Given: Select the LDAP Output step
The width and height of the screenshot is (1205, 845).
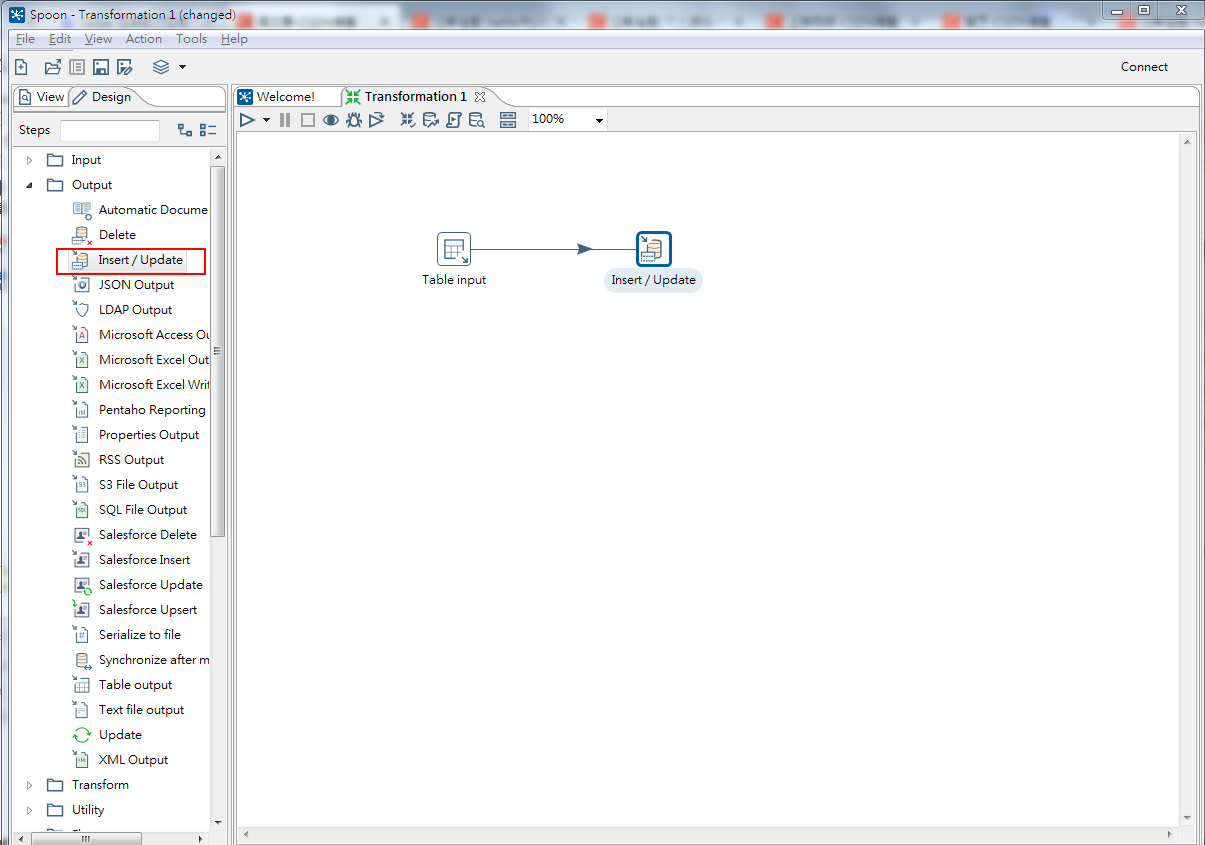Looking at the screenshot, I should [x=123, y=310].
